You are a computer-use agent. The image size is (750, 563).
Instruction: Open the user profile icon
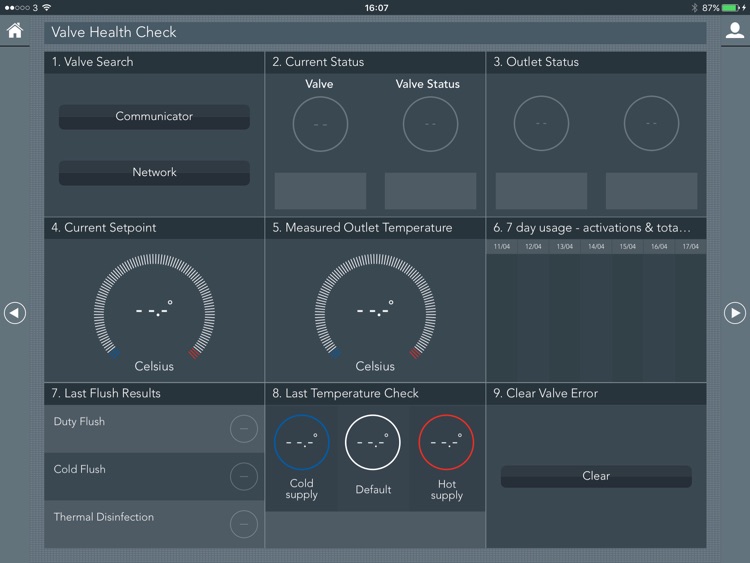coord(735,31)
